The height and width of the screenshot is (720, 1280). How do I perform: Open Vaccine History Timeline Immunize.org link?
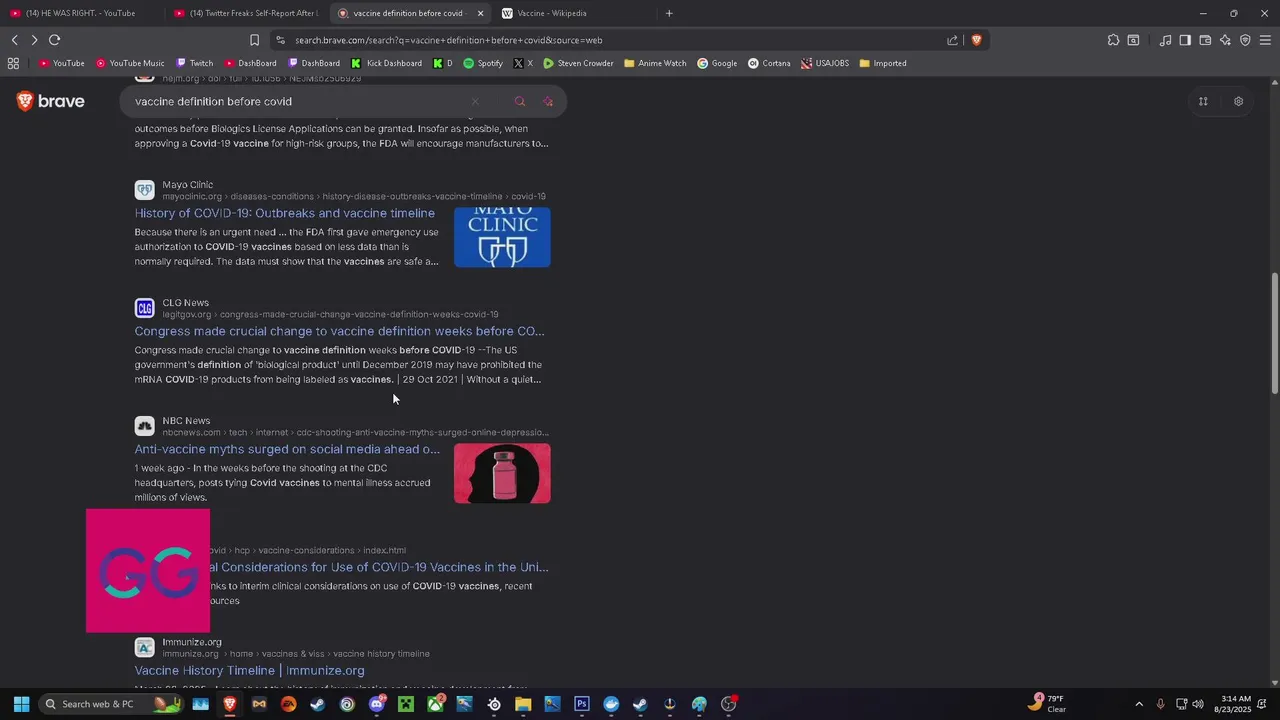[250, 671]
